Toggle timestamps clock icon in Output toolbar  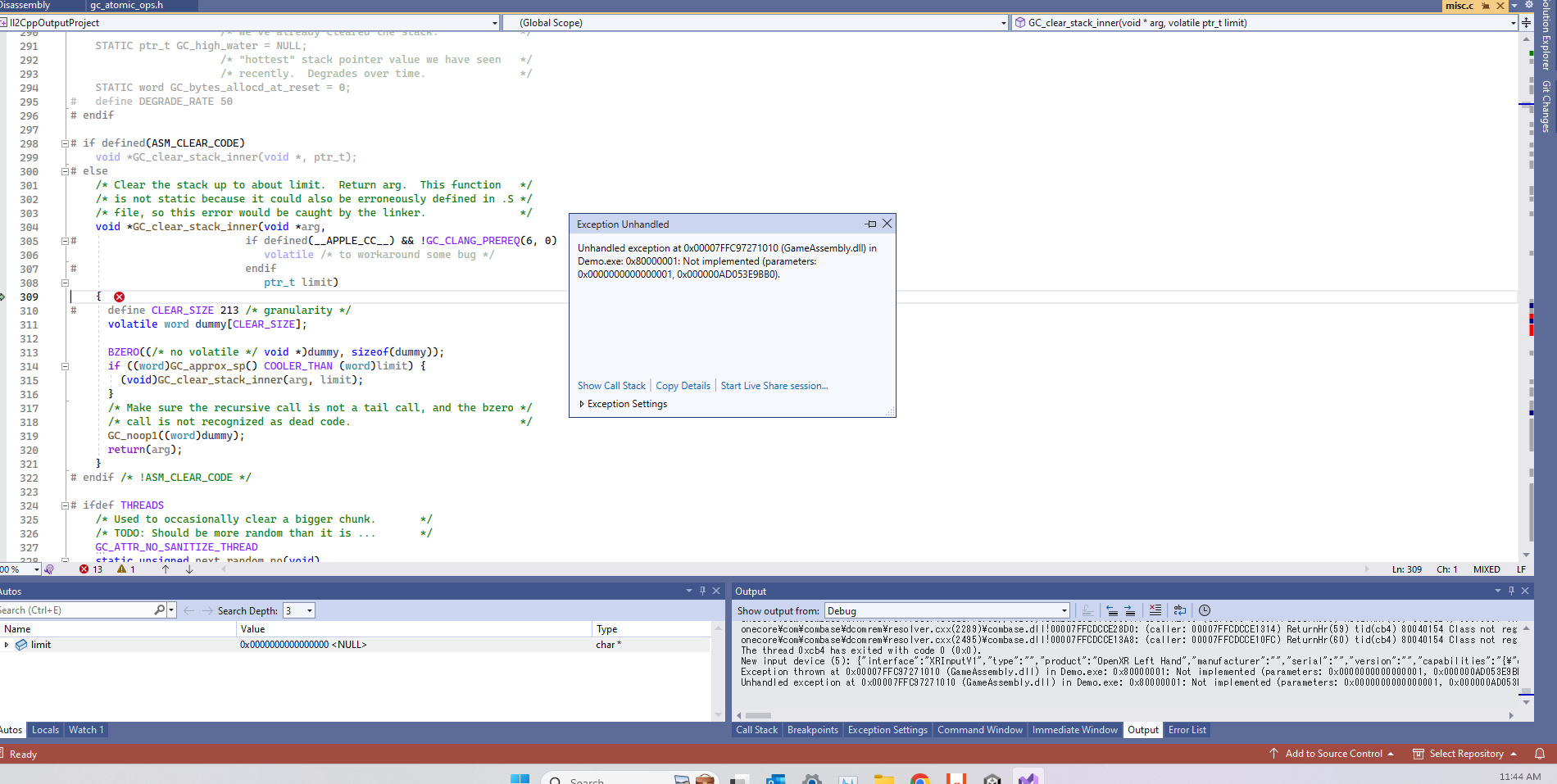[1204, 610]
